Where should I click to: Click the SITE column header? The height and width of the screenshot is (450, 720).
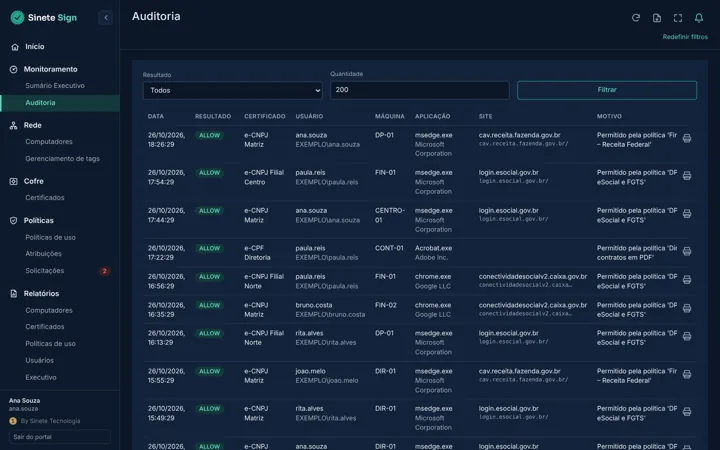click(485, 117)
